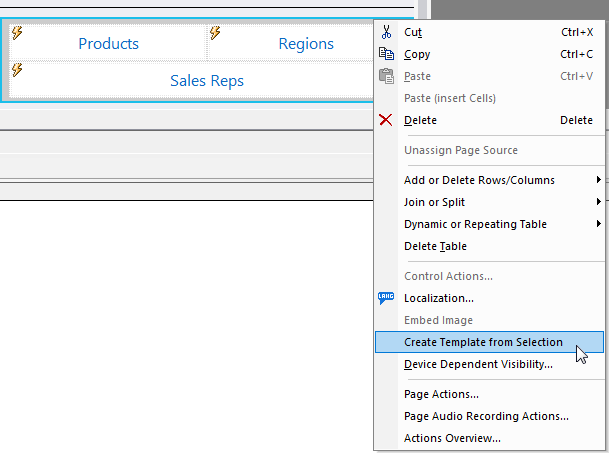609x455 pixels.
Task: Open Page Actions dialog
Action: [x=441, y=394]
